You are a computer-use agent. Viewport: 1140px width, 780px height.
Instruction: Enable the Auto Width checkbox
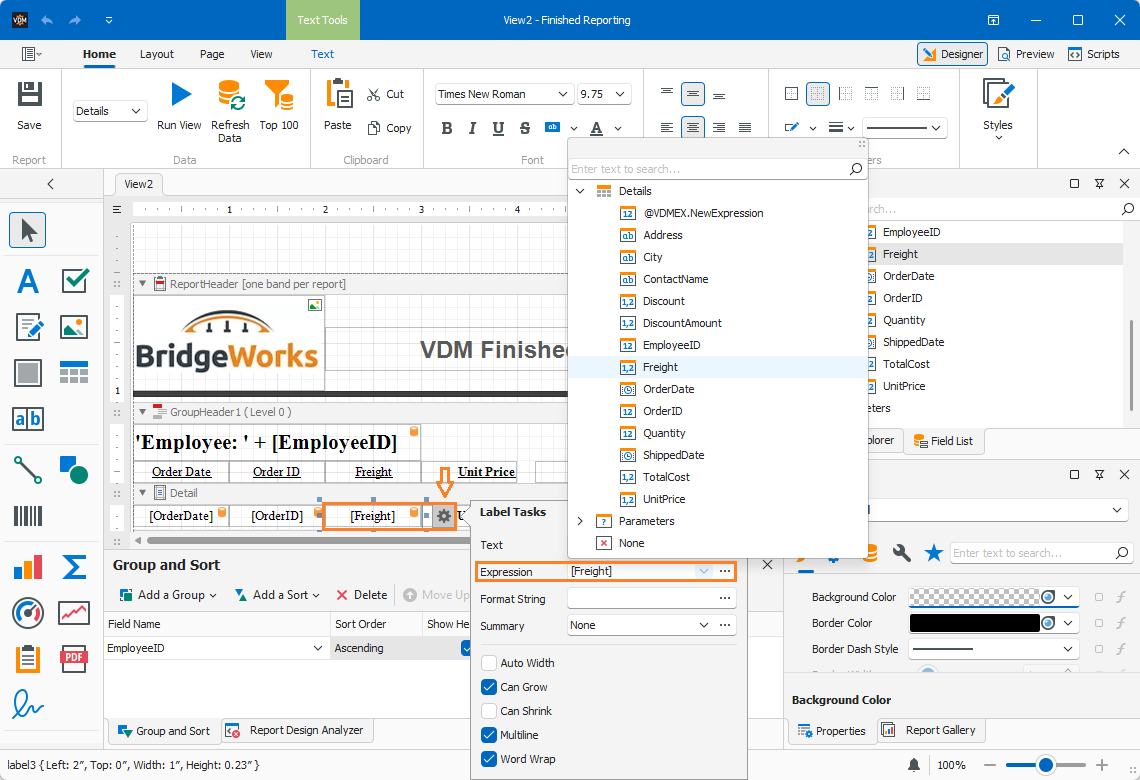(x=489, y=663)
